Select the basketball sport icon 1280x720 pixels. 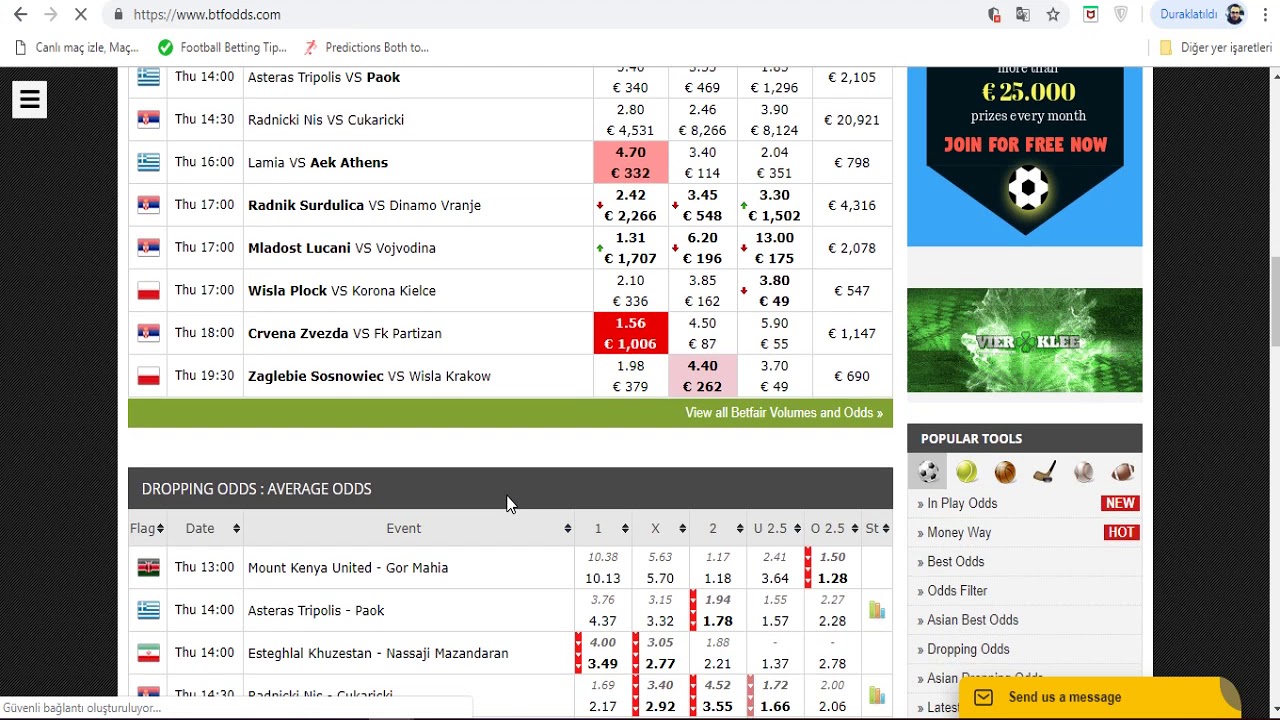[x=1005, y=472]
